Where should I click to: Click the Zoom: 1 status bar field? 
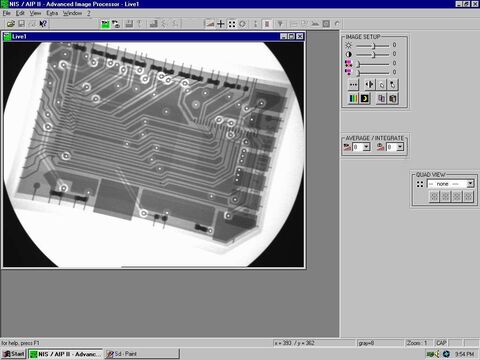418,343
